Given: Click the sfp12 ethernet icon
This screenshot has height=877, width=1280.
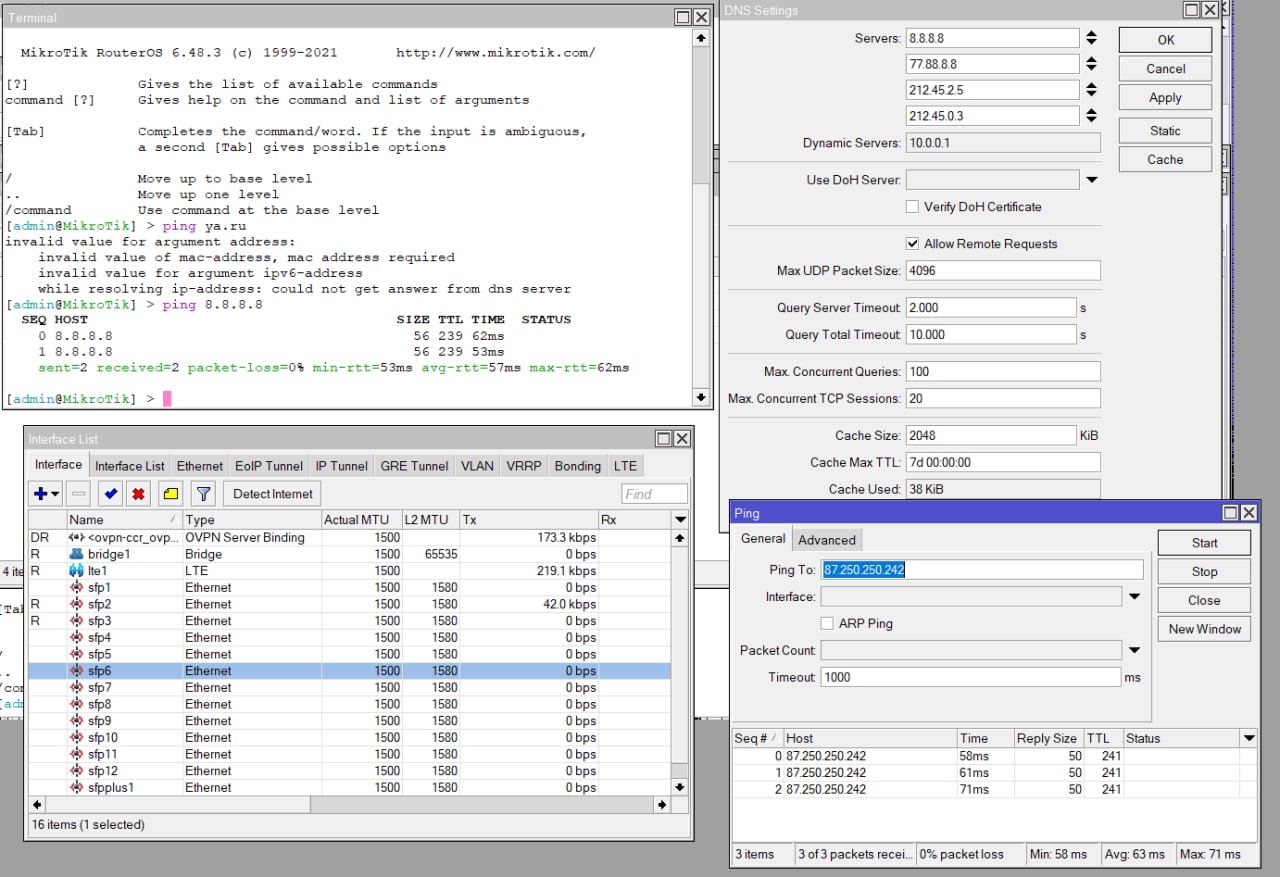Looking at the screenshot, I should pyautogui.click(x=76, y=771).
